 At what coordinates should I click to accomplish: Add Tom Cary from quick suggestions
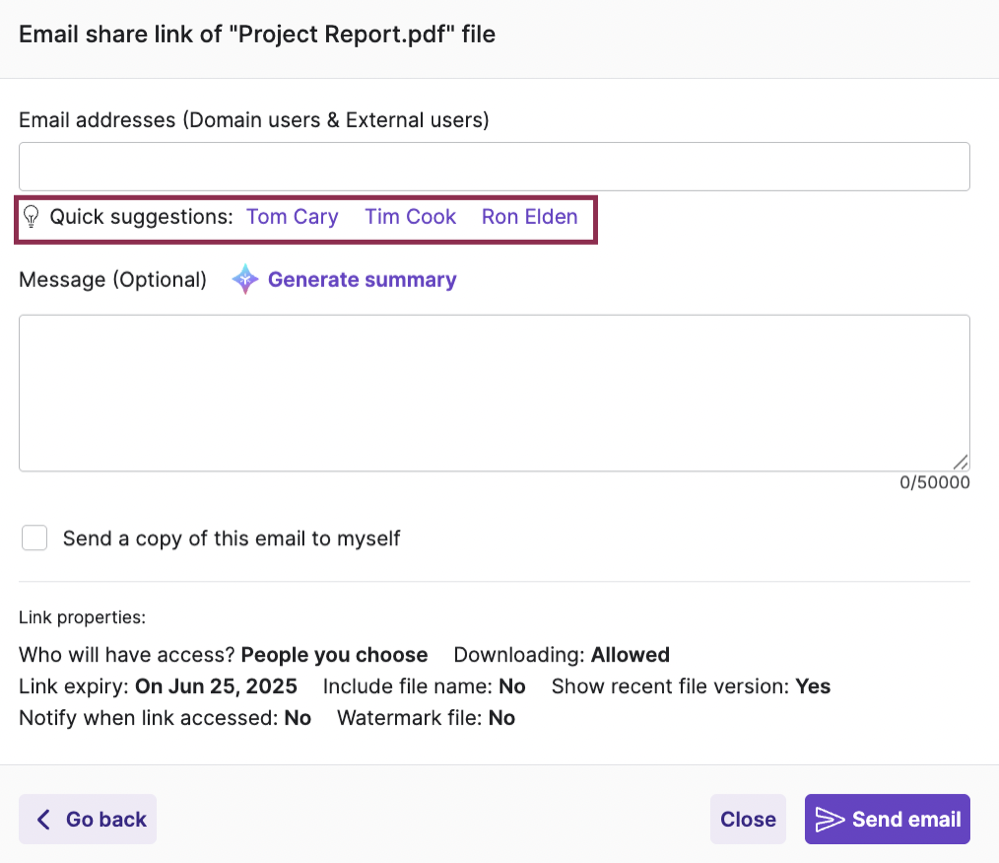tap(292, 217)
